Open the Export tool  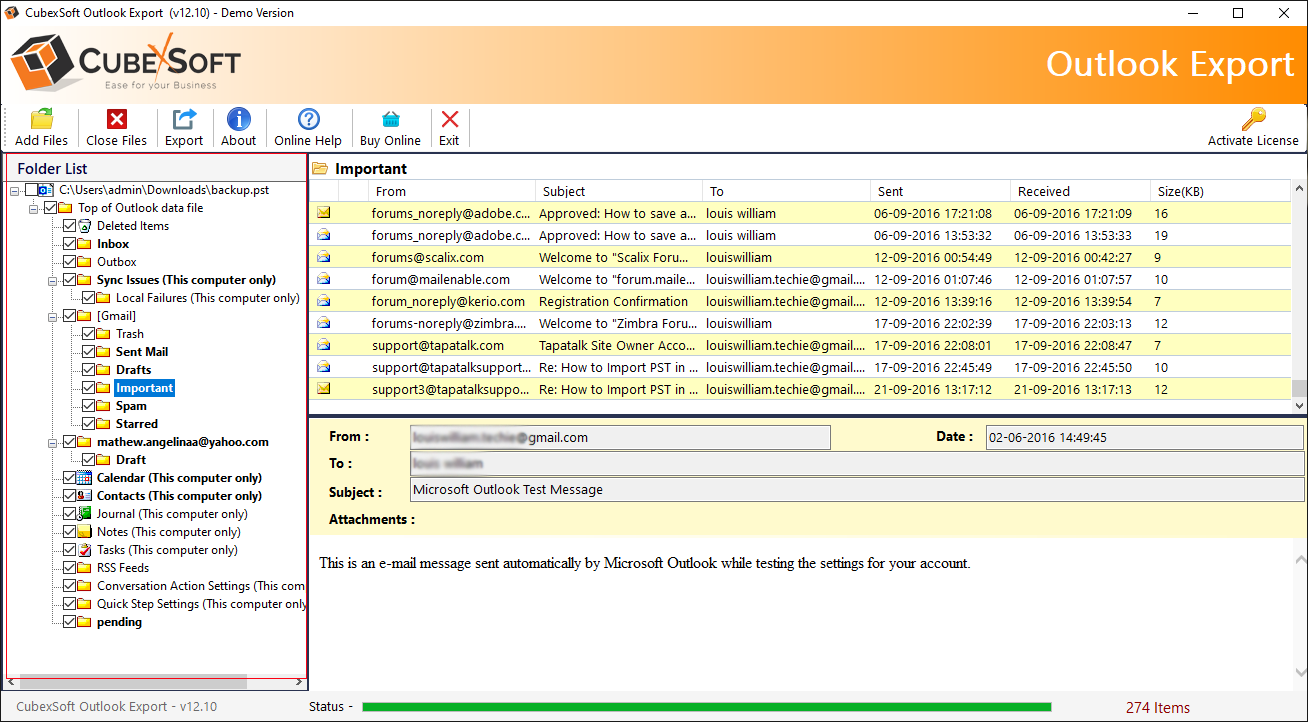pos(184,120)
